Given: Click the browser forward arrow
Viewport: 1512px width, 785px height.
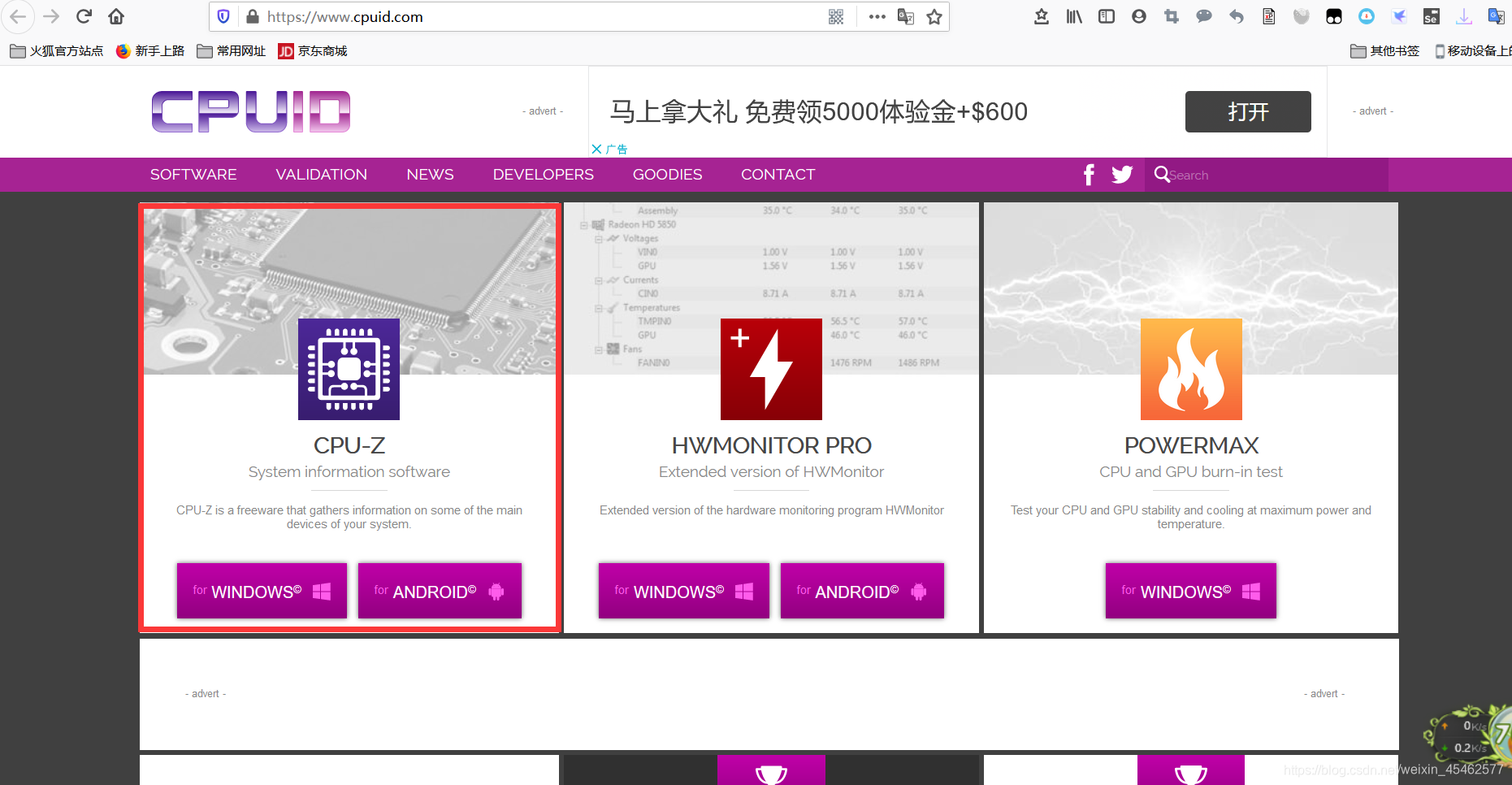Looking at the screenshot, I should coord(51,16).
